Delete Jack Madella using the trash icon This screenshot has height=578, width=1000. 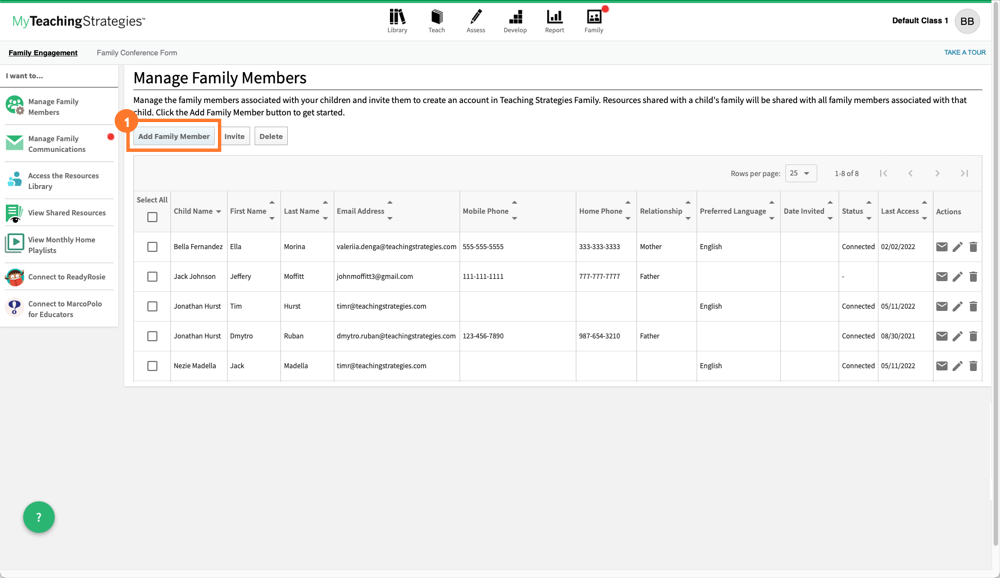973,366
